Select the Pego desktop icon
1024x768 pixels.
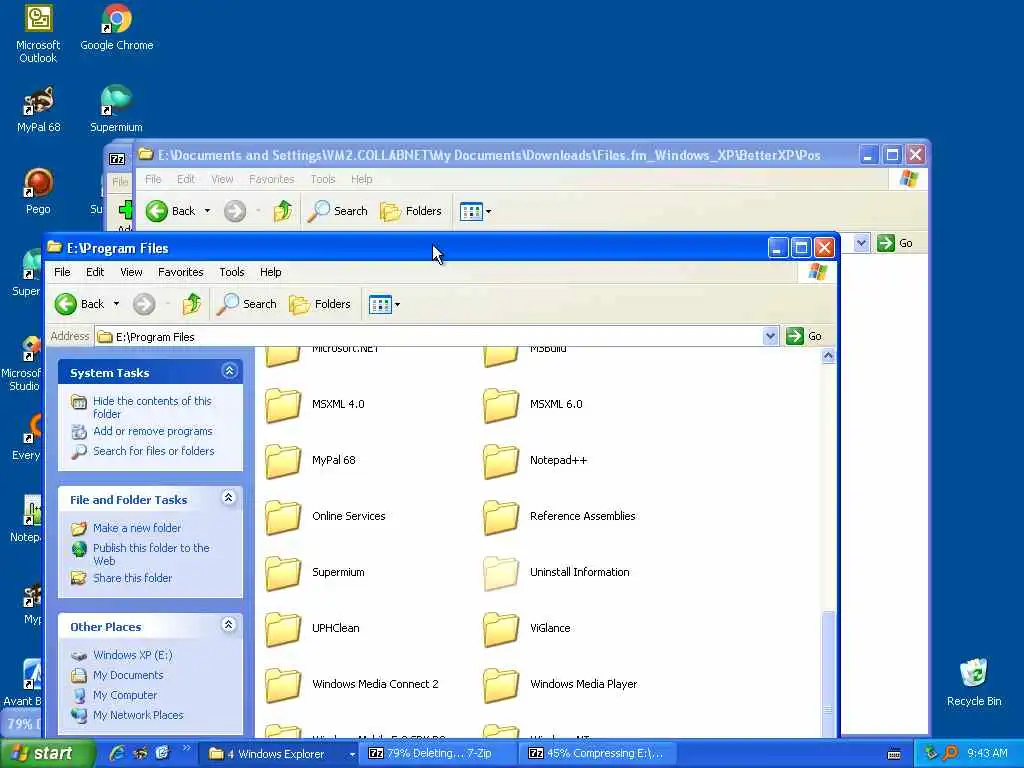click(38, 191)
